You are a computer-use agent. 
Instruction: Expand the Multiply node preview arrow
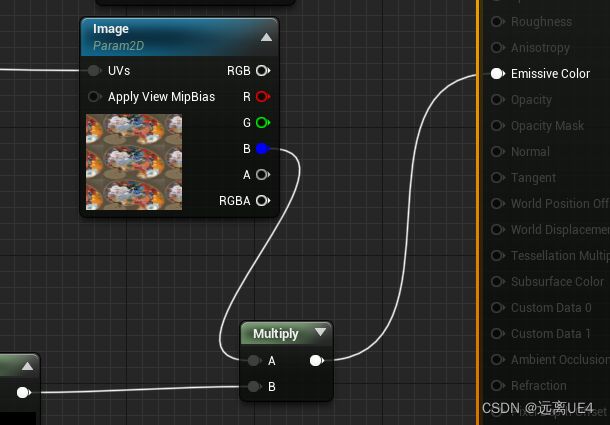point(321,332)
